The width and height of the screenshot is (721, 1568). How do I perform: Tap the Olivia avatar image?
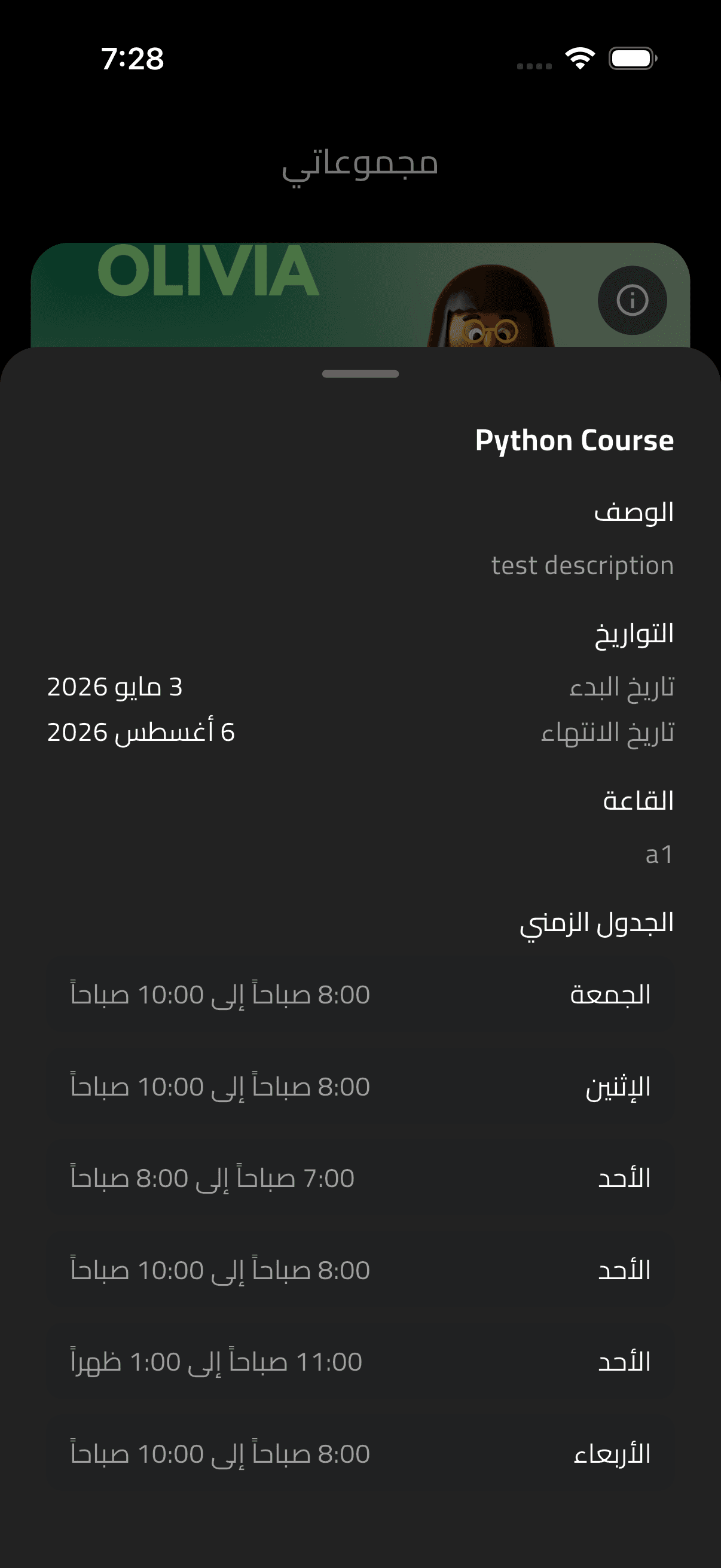(490, 306)
